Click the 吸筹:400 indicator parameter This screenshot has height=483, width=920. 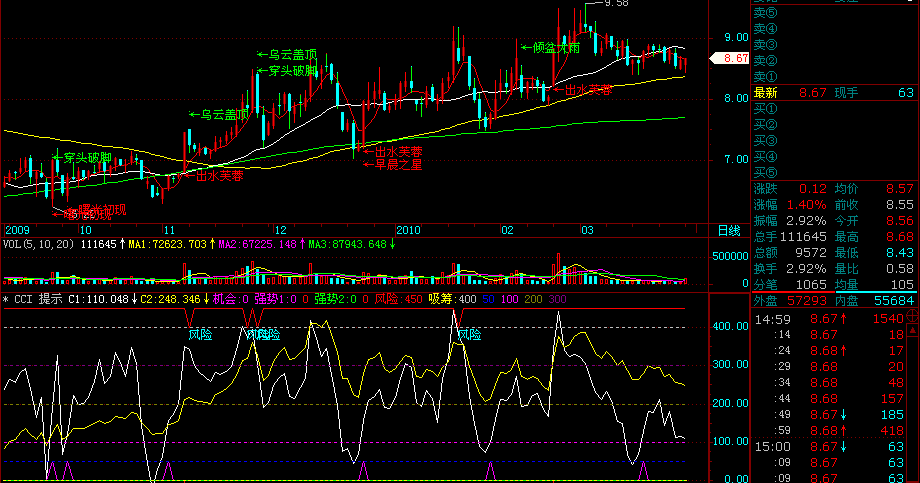pos(452,299)
